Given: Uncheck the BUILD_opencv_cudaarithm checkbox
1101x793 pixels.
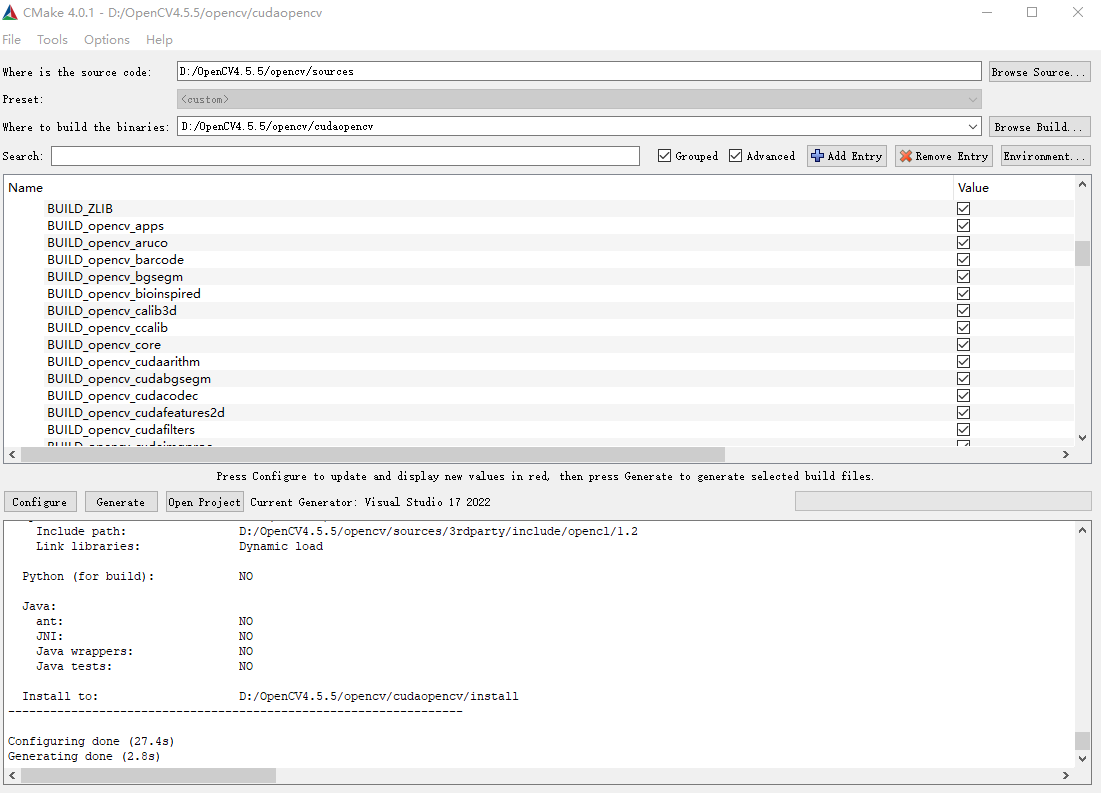Looking at the screenshot, I should click(x=963, y=362).
